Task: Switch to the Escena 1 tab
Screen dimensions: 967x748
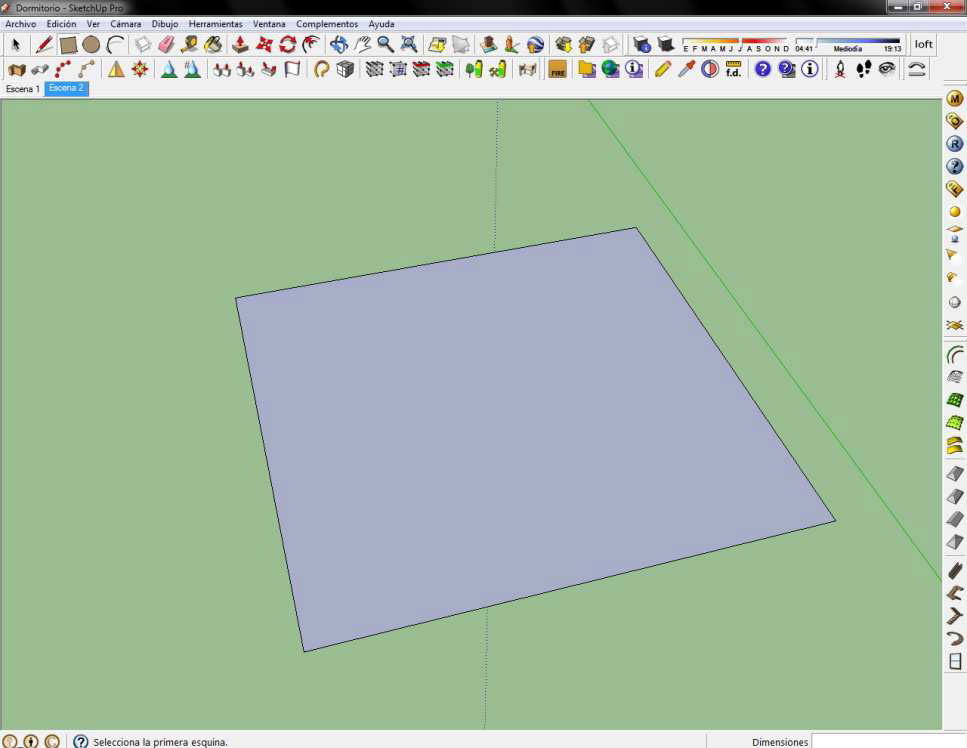Action: pyautogui.click(x=23, y=89)
